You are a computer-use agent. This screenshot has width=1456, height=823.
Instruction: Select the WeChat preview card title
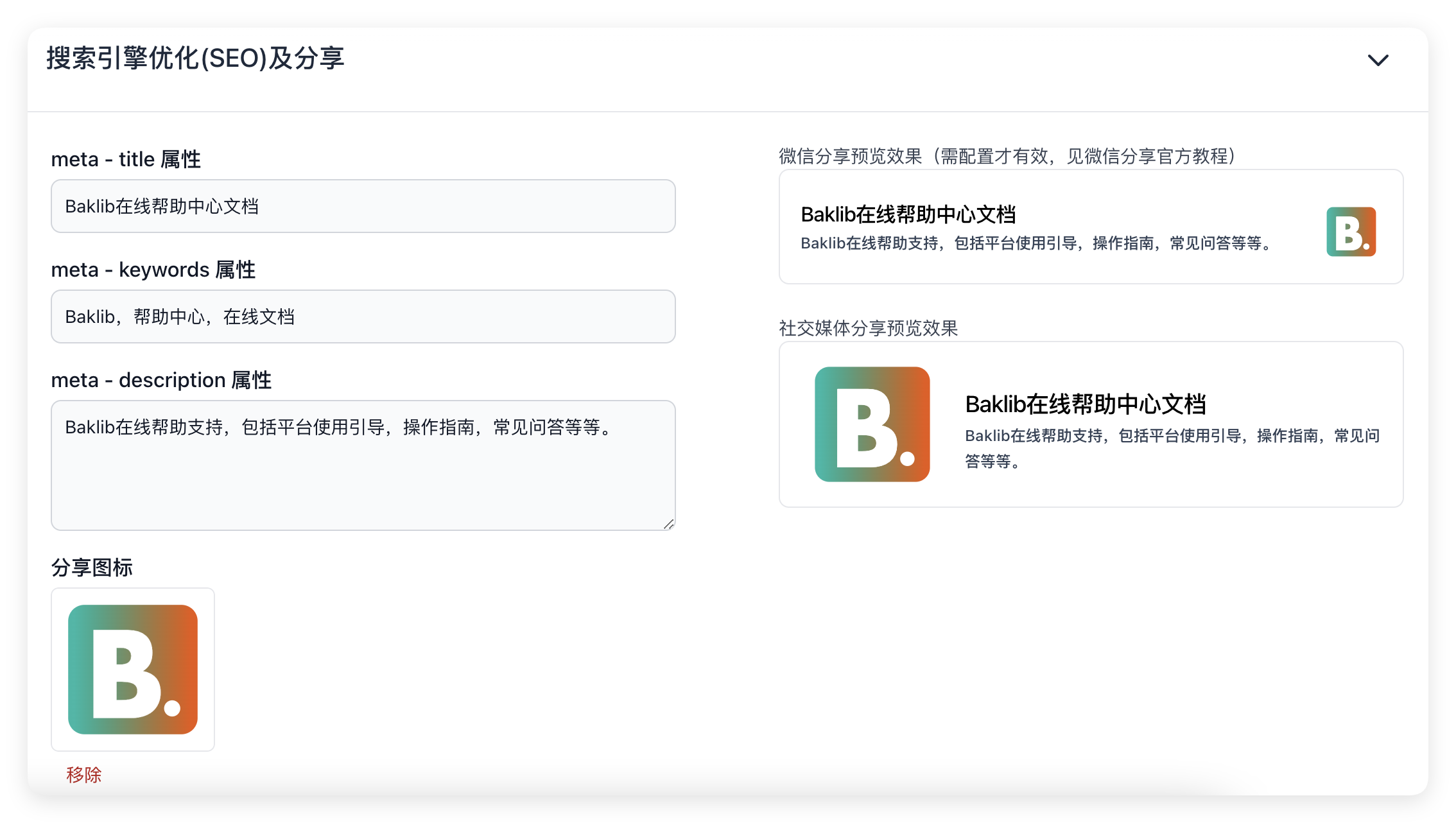[908, 214]
